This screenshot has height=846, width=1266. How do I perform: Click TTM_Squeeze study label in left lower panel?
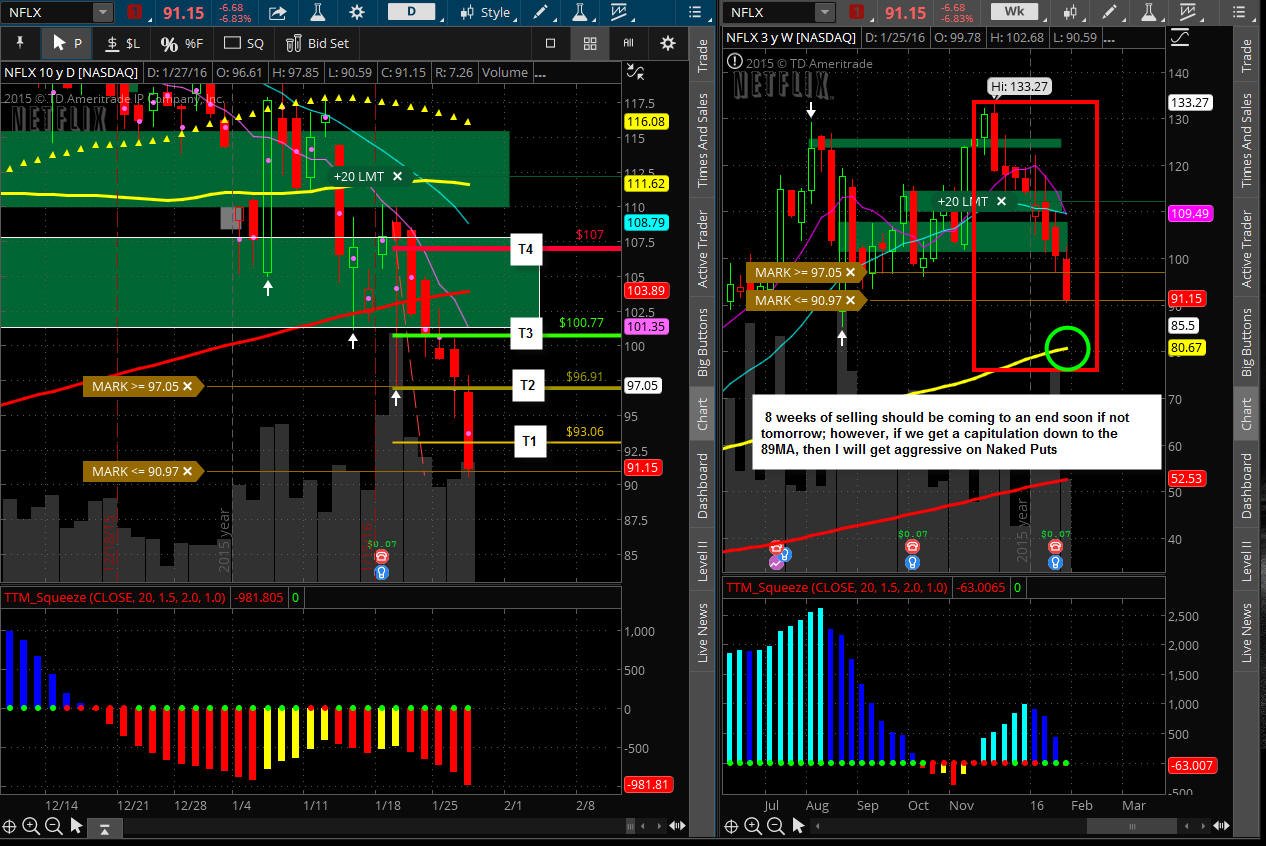114,597
